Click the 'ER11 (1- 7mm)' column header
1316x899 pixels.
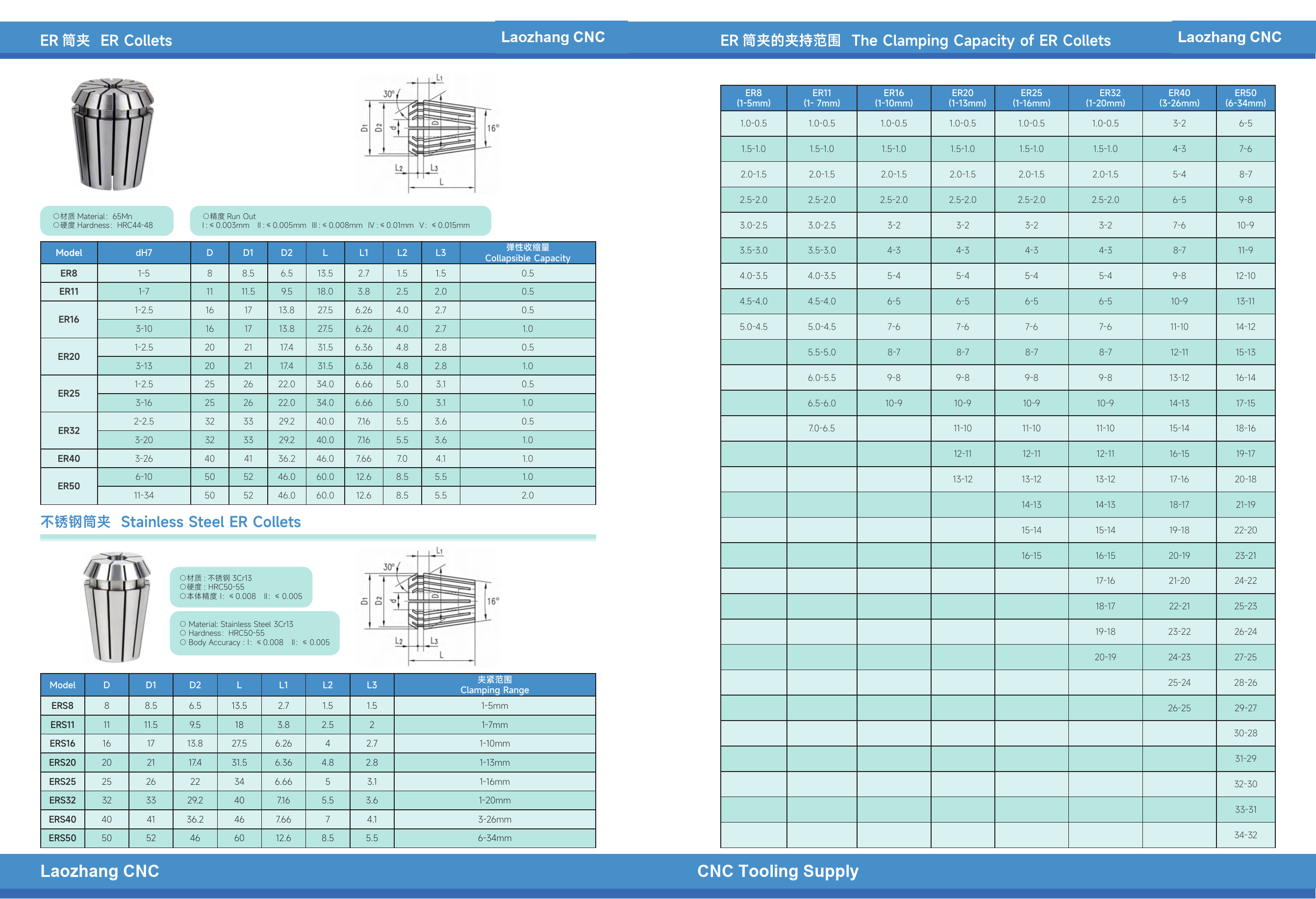822,98
